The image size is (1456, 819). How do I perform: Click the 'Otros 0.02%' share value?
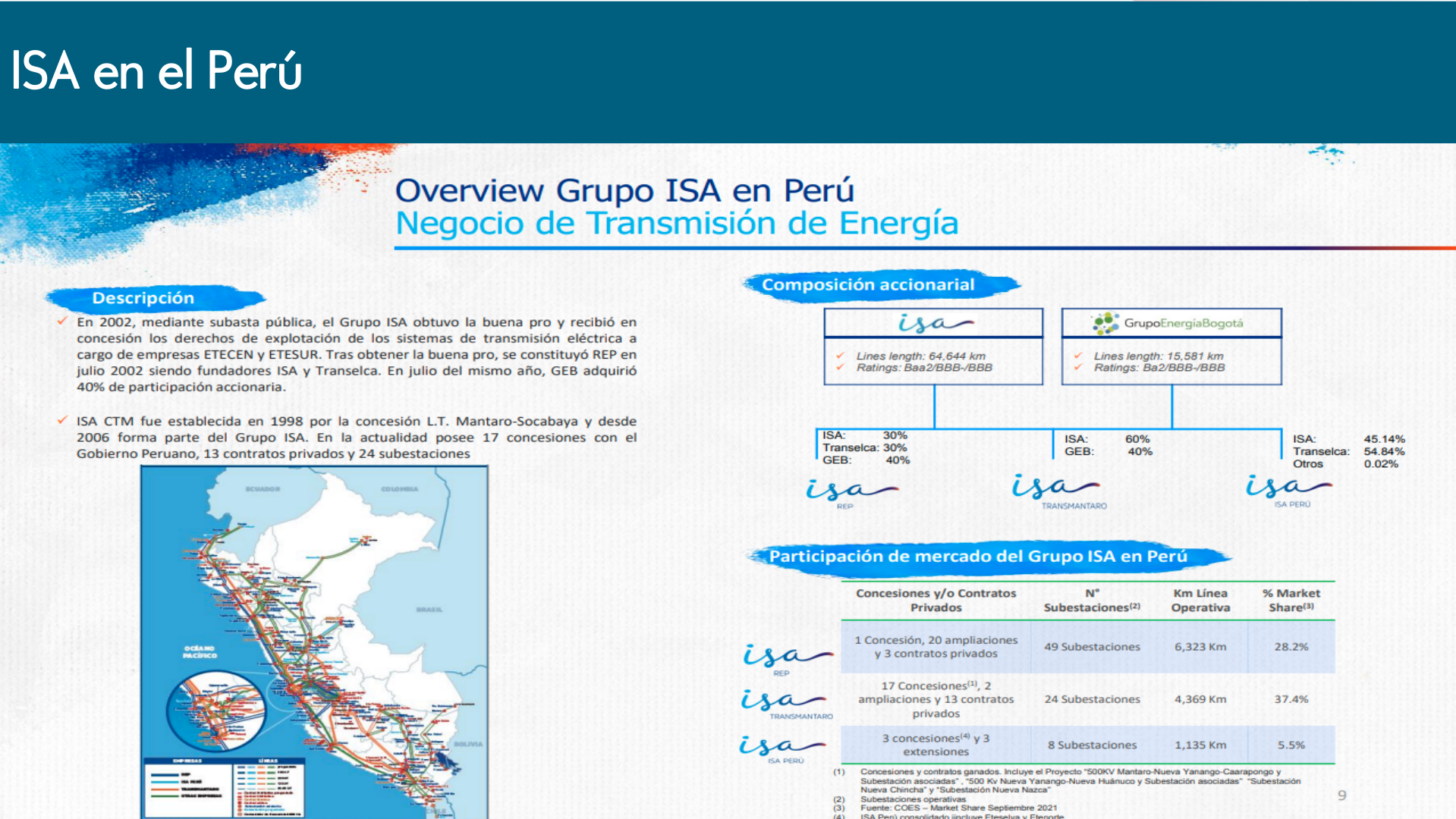(x=1345, y=464)
